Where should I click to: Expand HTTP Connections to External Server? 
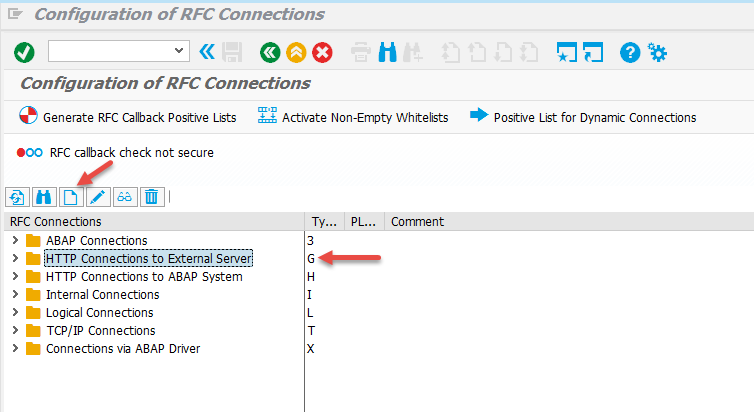(14, 258)
